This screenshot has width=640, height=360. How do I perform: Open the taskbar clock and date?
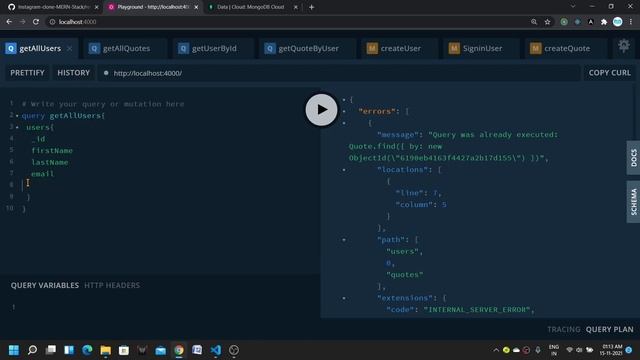611,350
